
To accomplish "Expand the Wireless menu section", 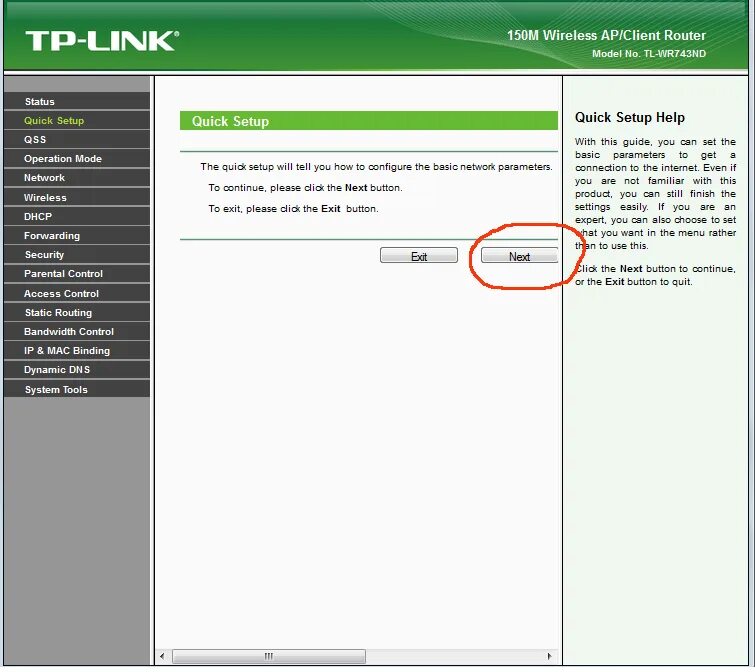I will 77,197.
